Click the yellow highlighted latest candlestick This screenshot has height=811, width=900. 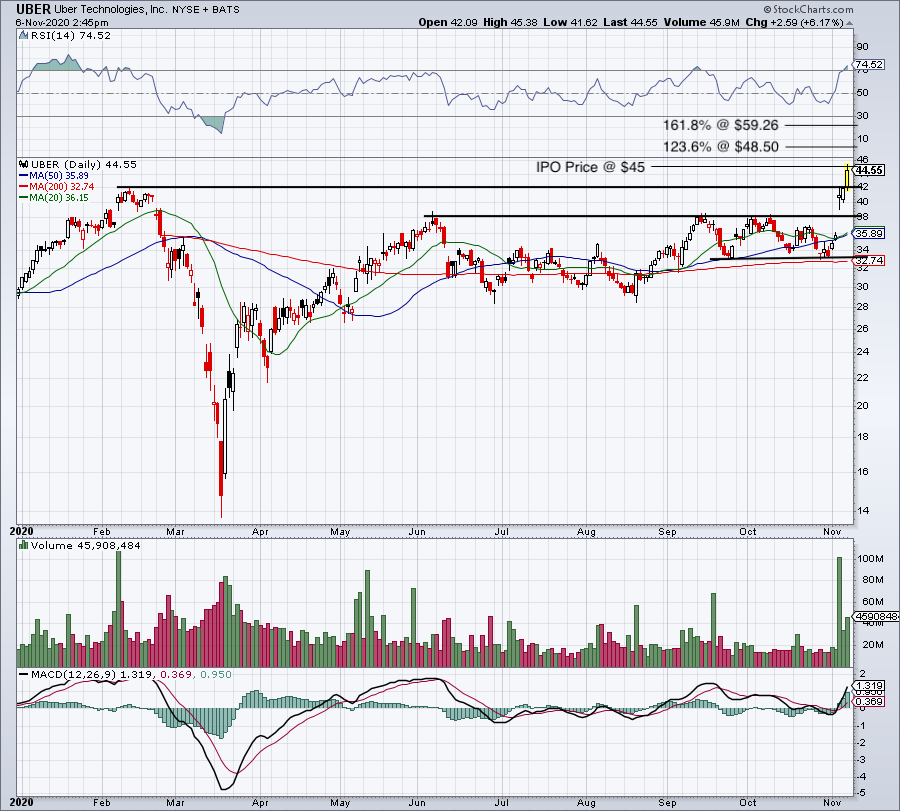coord(847,177)
